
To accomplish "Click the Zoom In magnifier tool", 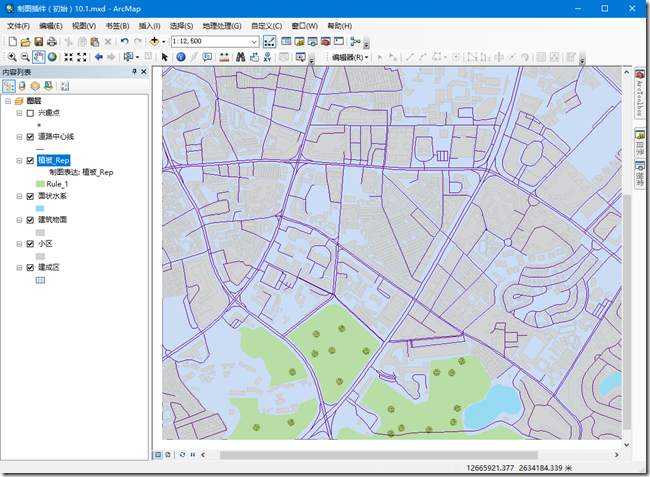I will (11, 57).
